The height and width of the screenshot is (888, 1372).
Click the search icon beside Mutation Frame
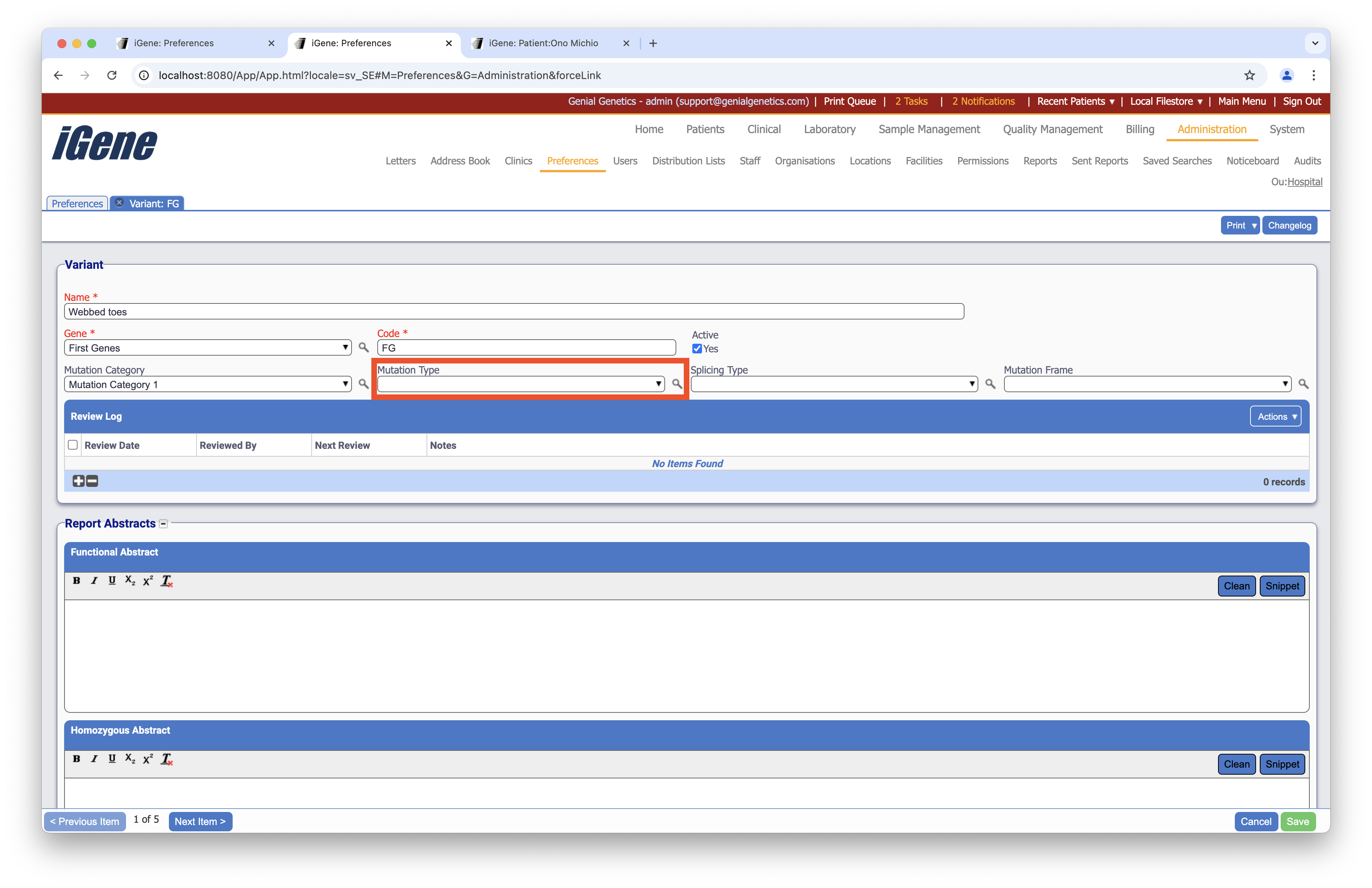[1303, 384]
